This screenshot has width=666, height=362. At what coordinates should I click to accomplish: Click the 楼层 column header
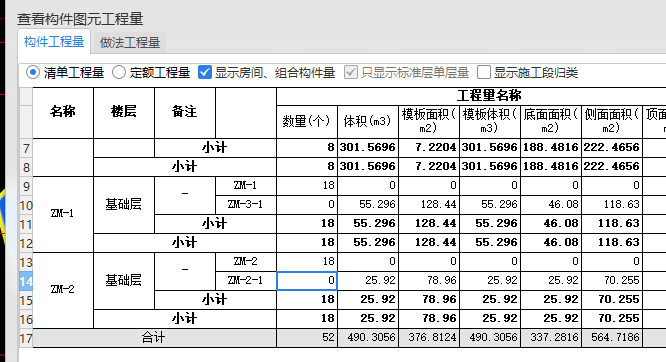(124, 113)
